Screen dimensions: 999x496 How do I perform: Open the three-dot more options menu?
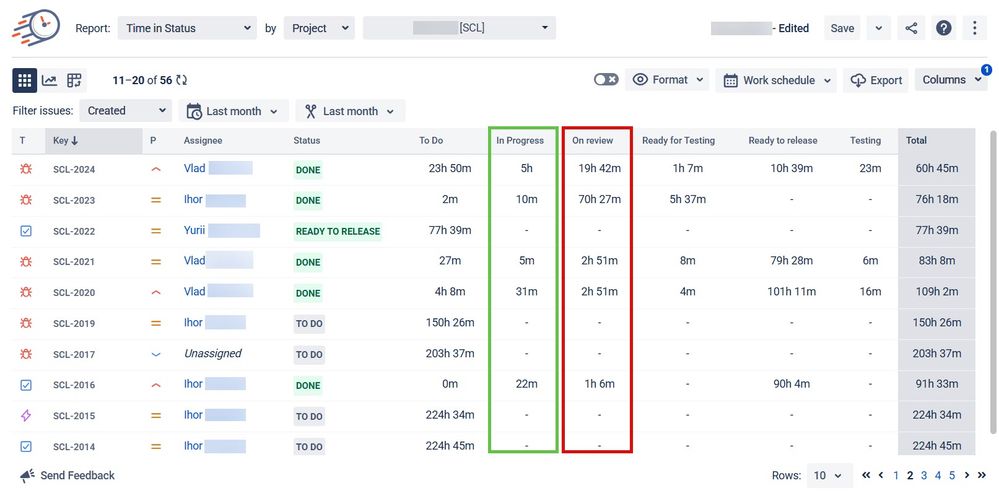coord(975,28)
